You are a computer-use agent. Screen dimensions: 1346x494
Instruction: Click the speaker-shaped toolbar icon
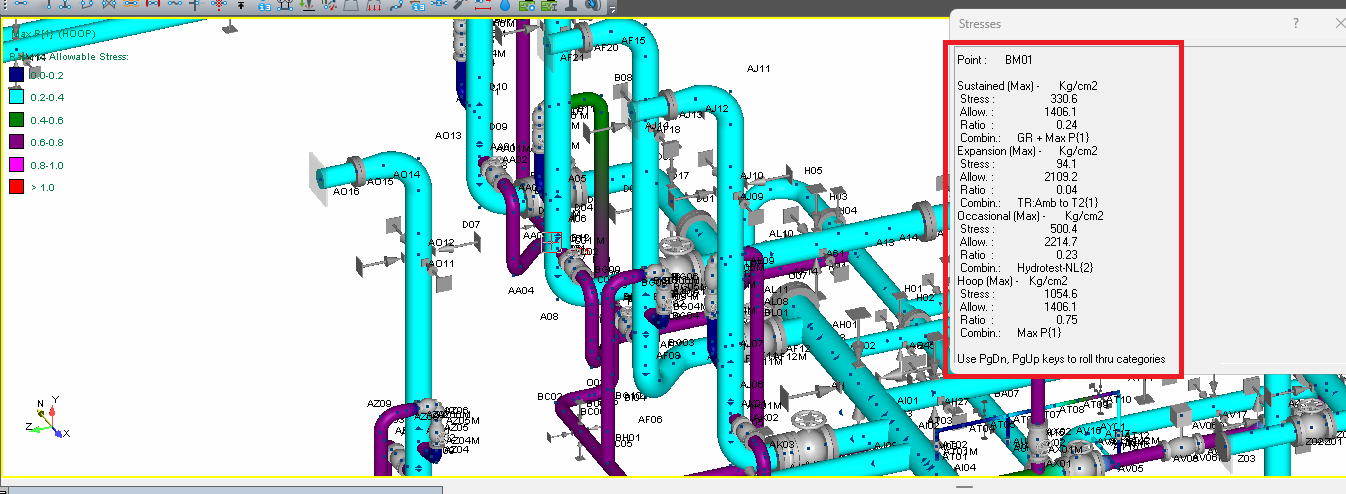593,5
